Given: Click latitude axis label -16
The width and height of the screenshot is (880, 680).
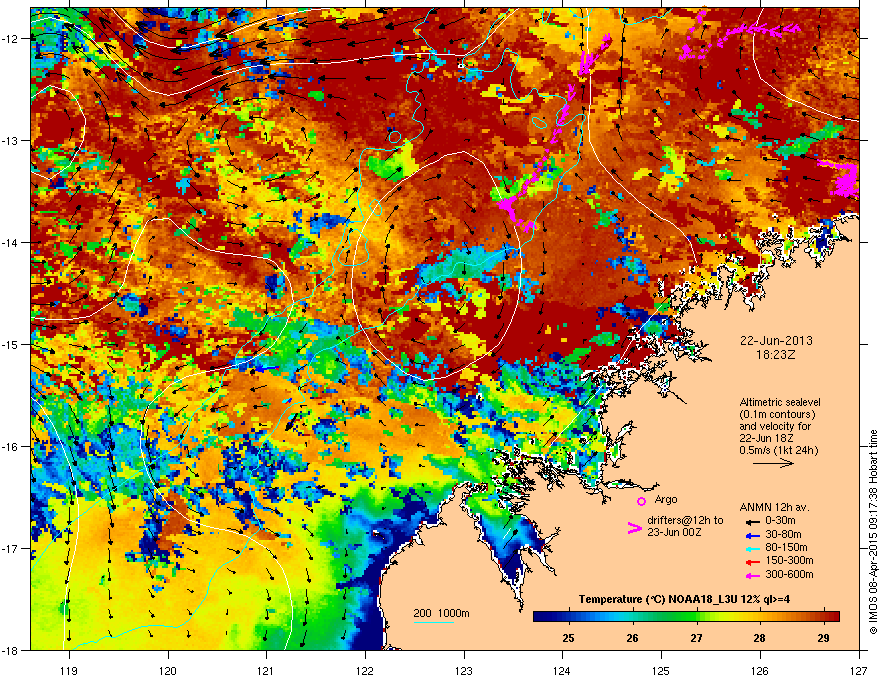Looking at the screenshot, I should (11, 447).
